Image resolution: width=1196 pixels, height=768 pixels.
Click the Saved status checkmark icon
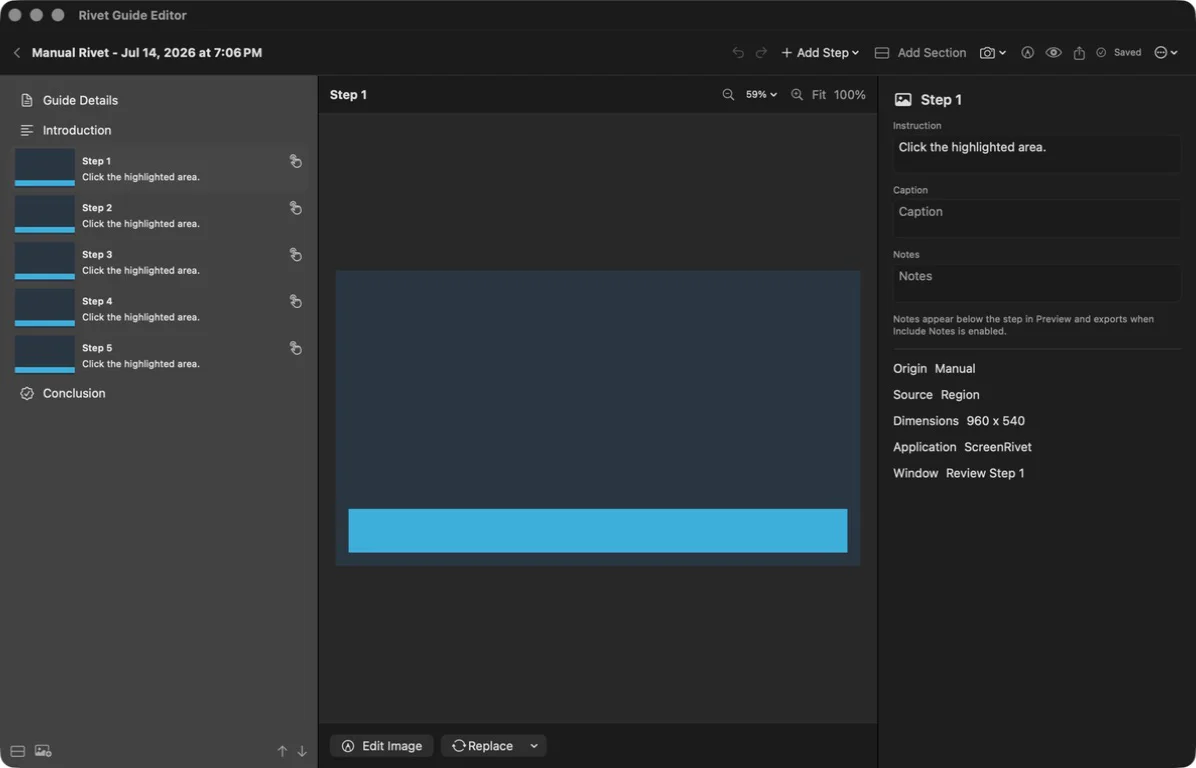[x=1101, y=53]
